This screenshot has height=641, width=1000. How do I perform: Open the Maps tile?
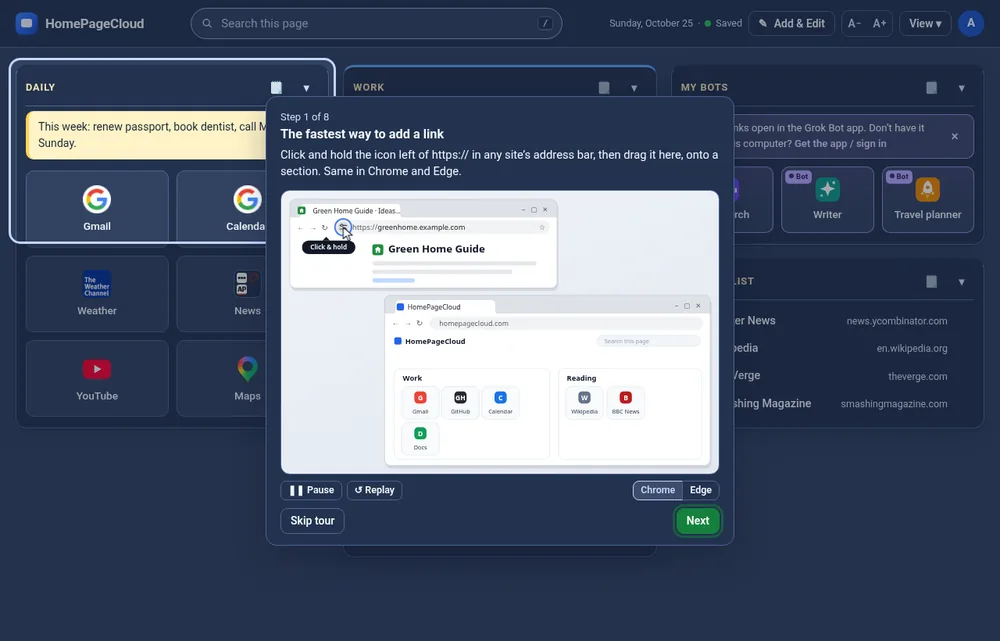(x=221, y=378)
